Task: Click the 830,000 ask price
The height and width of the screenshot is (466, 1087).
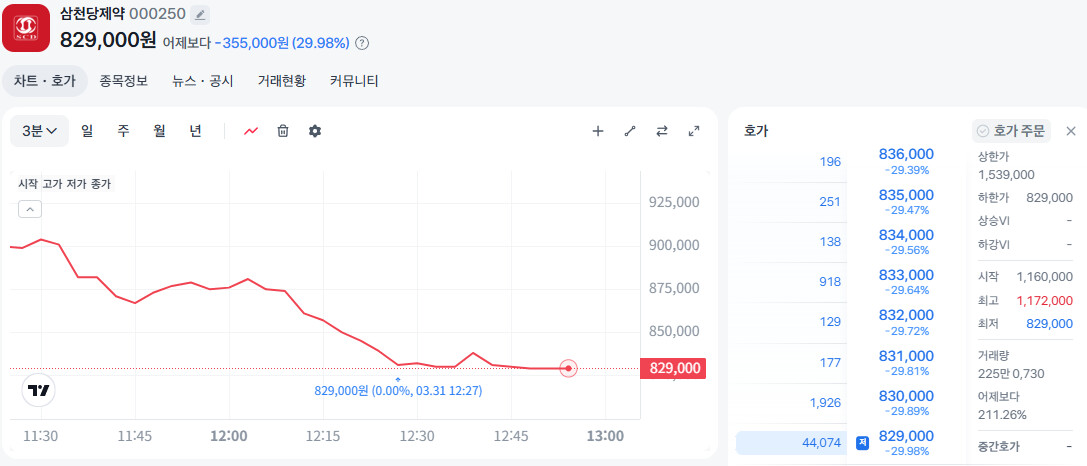Action: tap(906, 396)
